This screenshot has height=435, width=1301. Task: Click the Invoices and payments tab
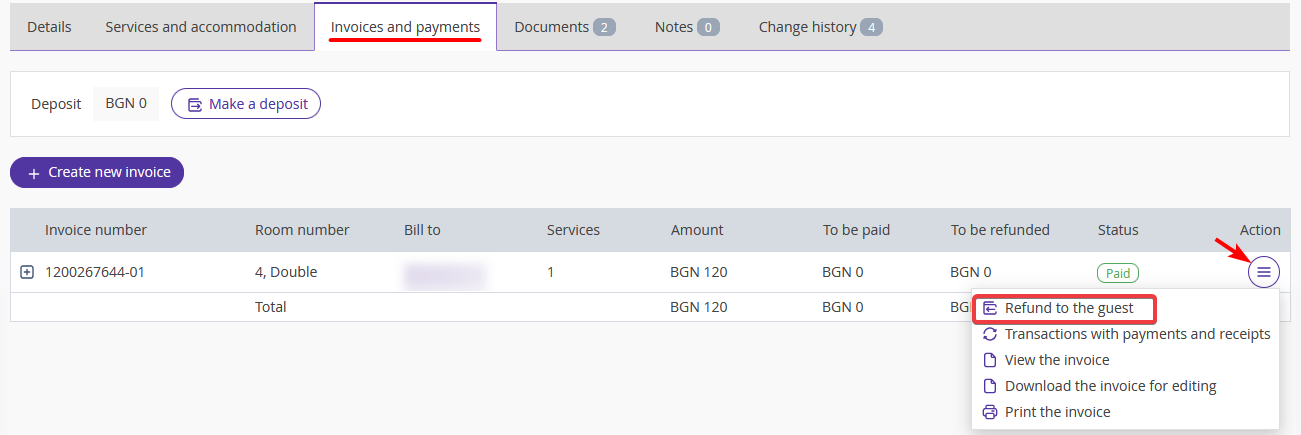[405, 27]
